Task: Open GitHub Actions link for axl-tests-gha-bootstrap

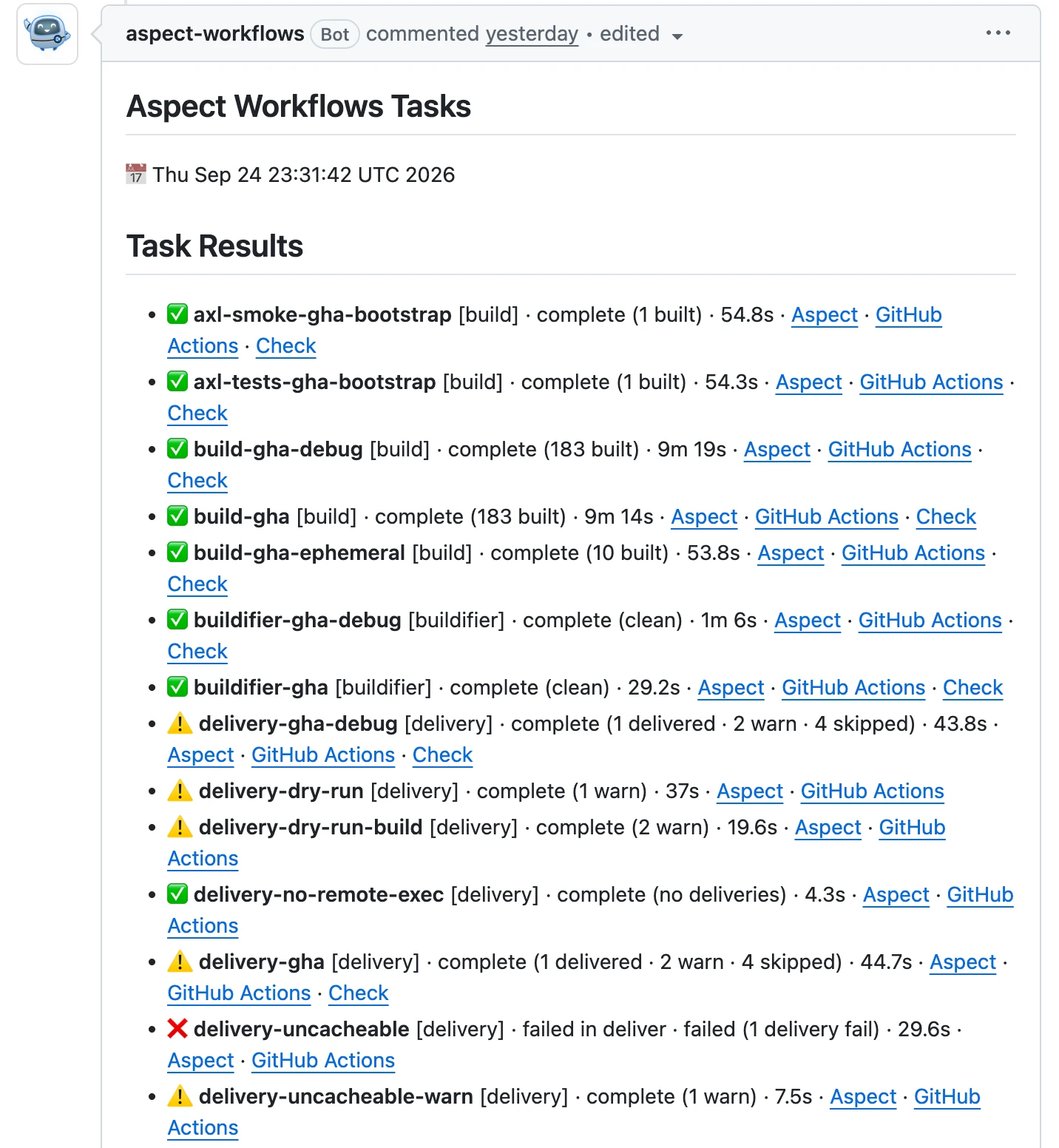Action: (x=931, y=382)
